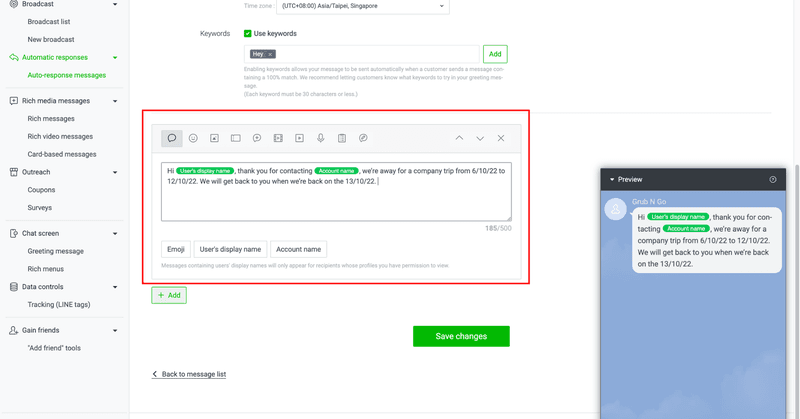Viewport: 800px width, 419px height.
Task: Collapse the Data controls section
Action: 115,287
